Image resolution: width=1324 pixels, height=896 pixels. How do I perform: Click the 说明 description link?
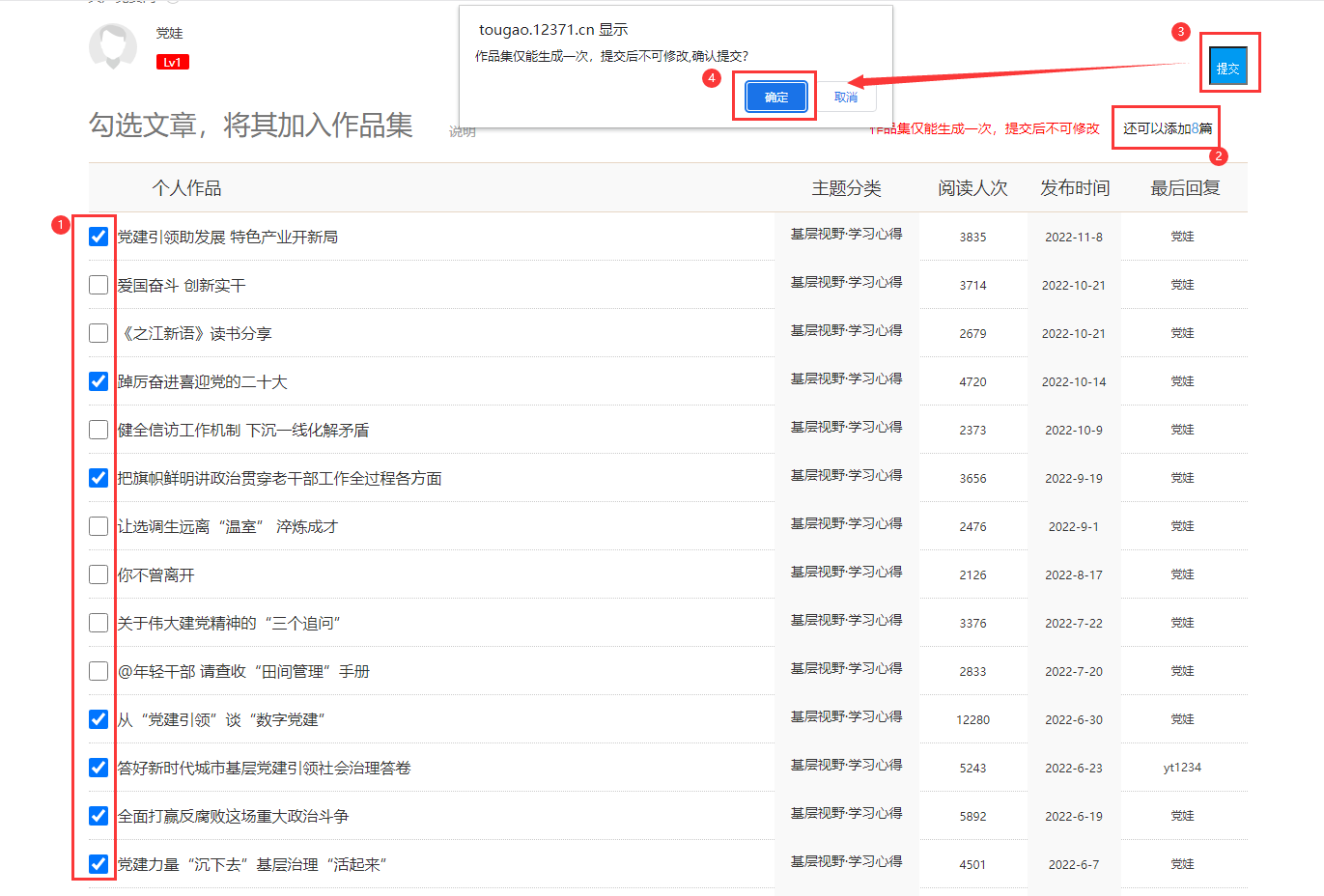[x=463, y=132]
